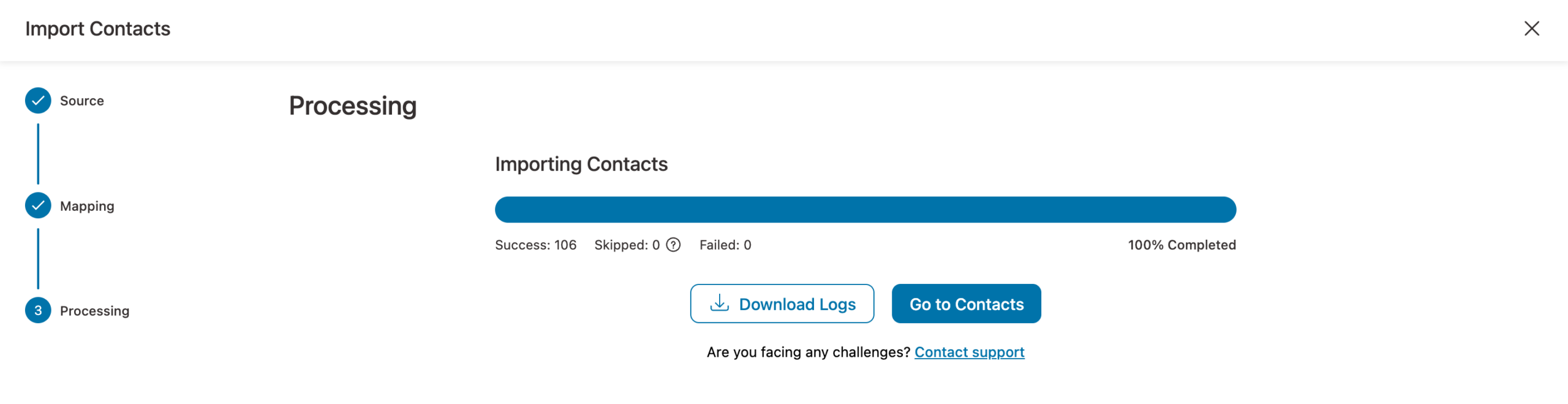Select the Processing step in the sidebar
The height and width of the screenshot is (404, 1568).
[x=94, y=311]
